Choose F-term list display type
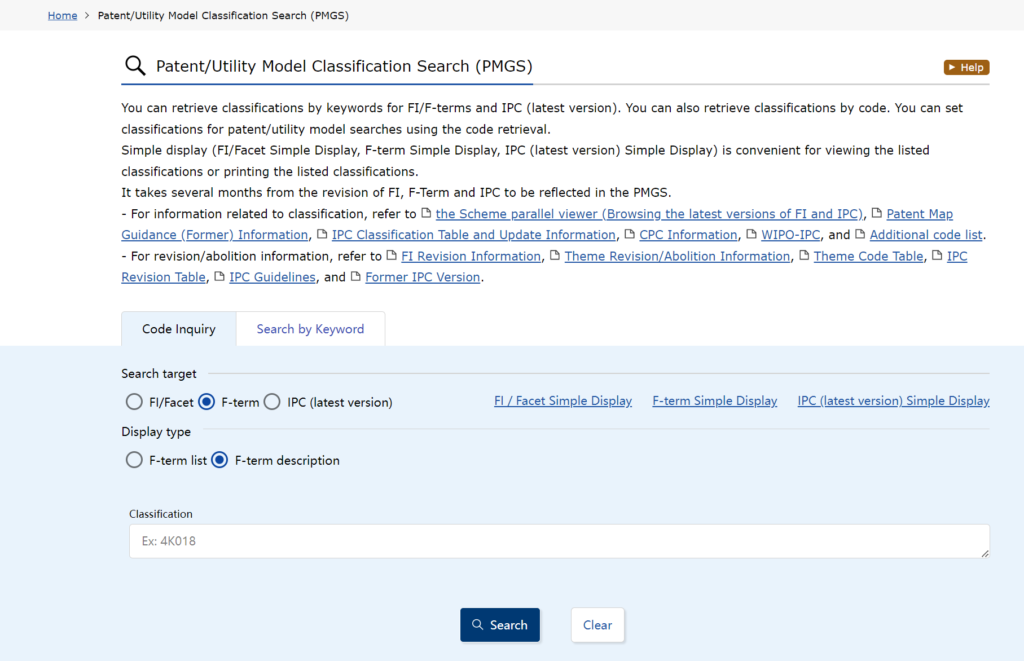The image size is (1024, 661). (x=134, y=460)
